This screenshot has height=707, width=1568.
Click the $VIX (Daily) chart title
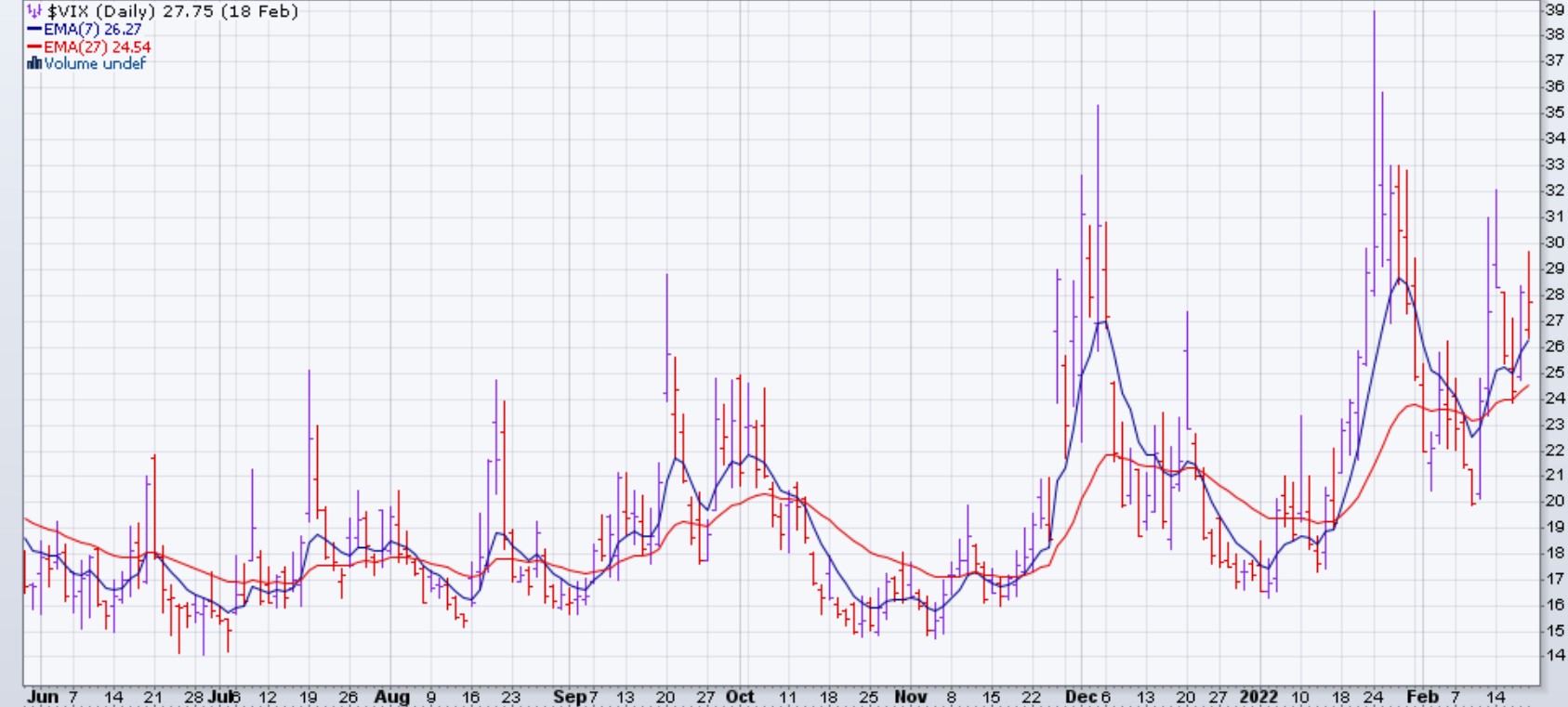[x=172, y=12]
